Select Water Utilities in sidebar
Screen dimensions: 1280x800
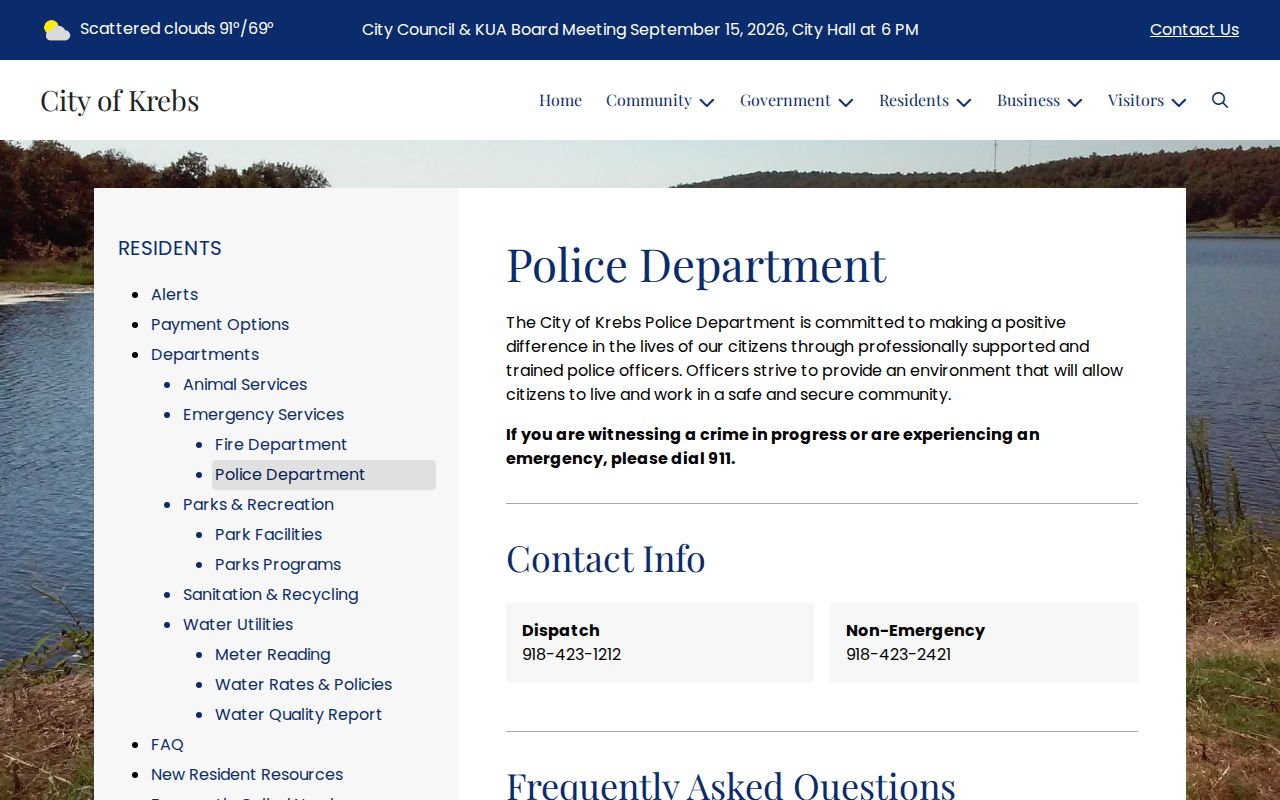click(238, 624)
